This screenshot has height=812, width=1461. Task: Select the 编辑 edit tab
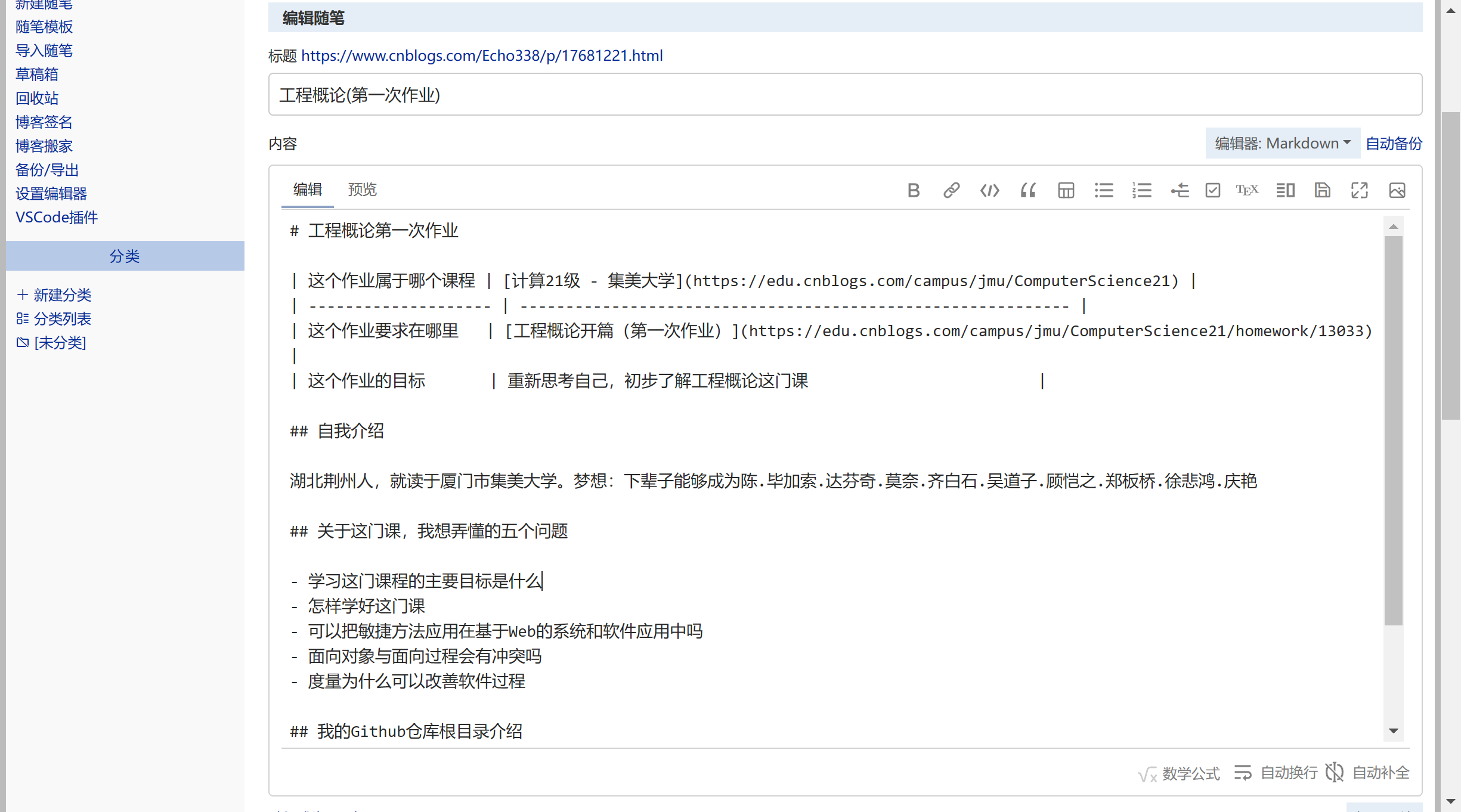(308, 190)
